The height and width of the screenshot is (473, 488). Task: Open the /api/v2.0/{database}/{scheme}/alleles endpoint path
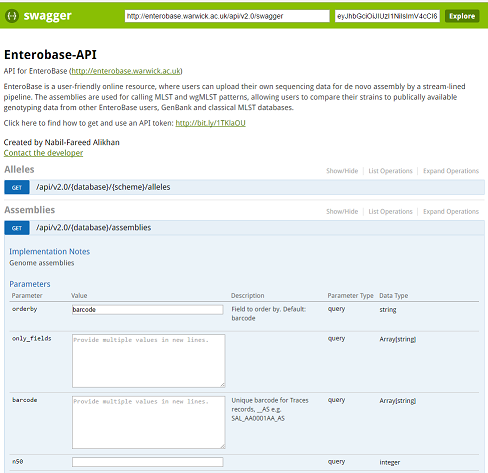(x=103, y=187)
